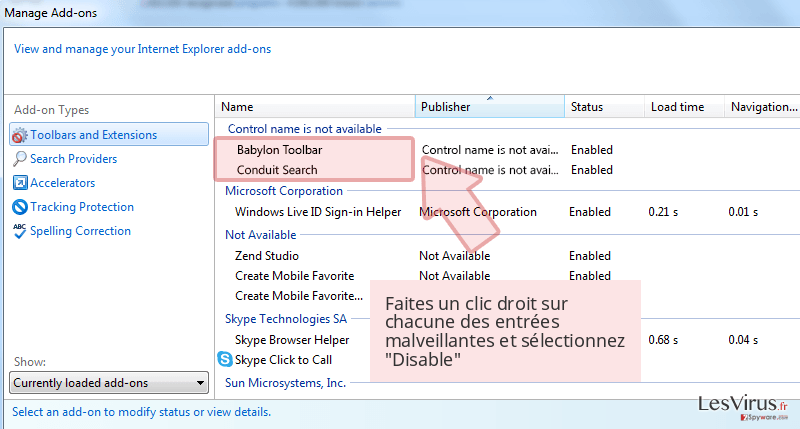800x429 pixels.
Task: Select Skype Click to Call add-on
Action: point(283,360)
